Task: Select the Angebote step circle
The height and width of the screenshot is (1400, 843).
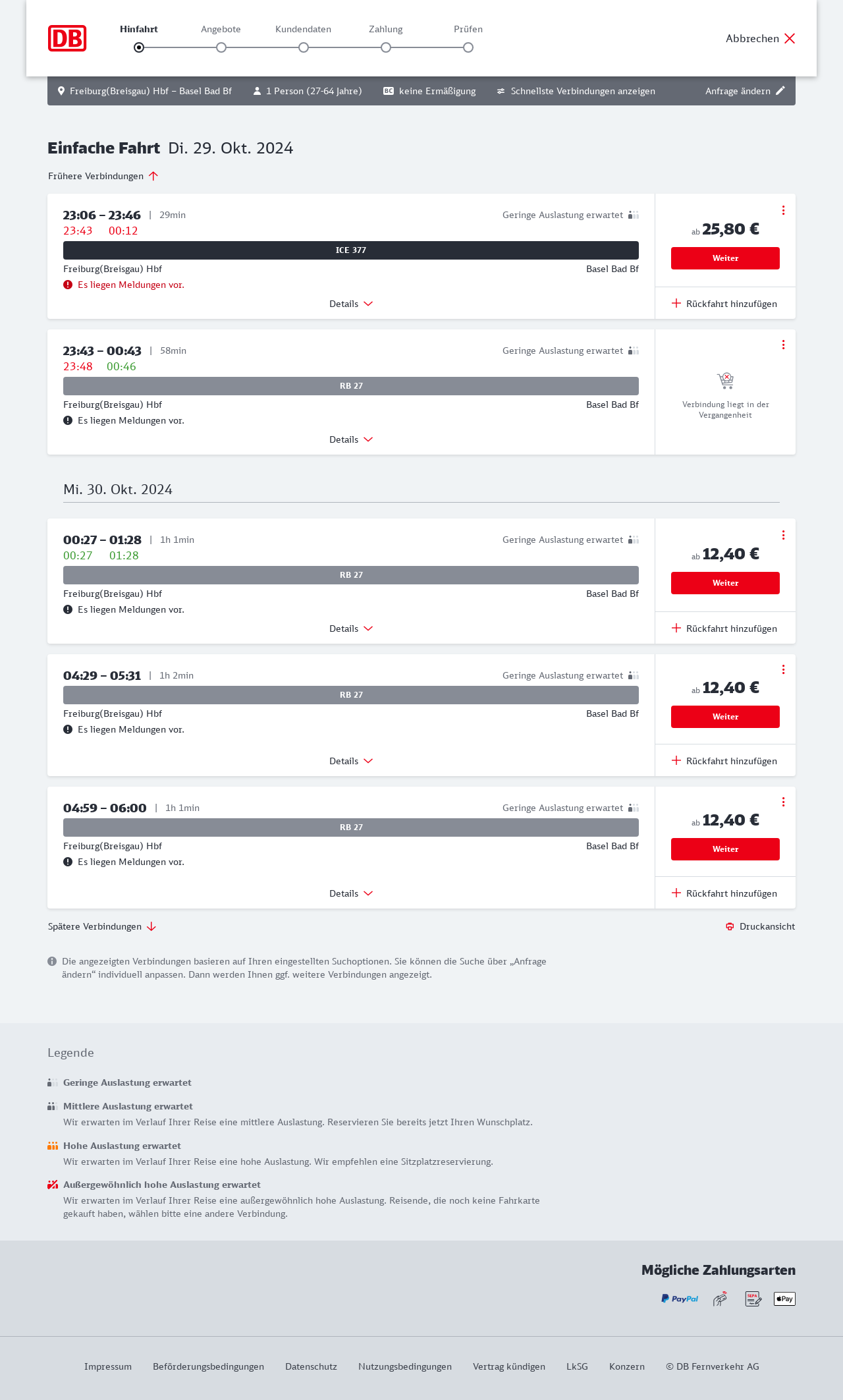Action: tap(221, 47)
